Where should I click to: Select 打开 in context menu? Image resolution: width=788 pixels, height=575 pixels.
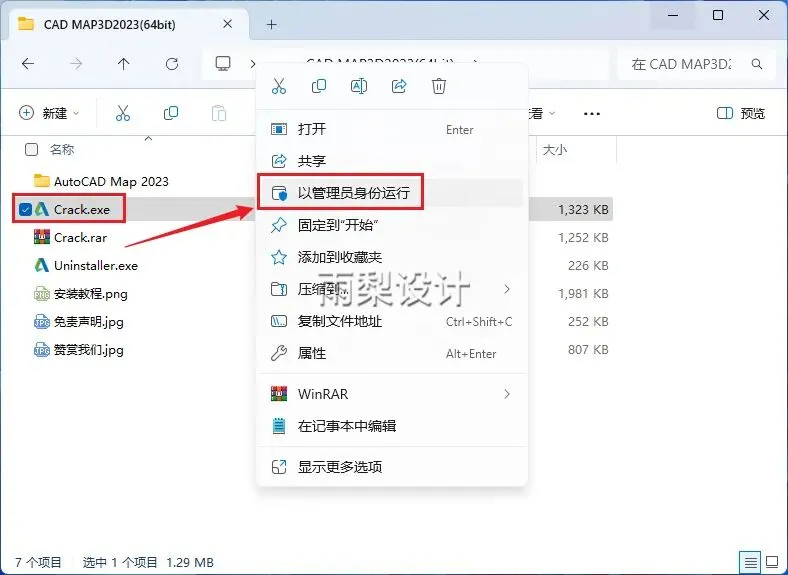tap(392, 129)
